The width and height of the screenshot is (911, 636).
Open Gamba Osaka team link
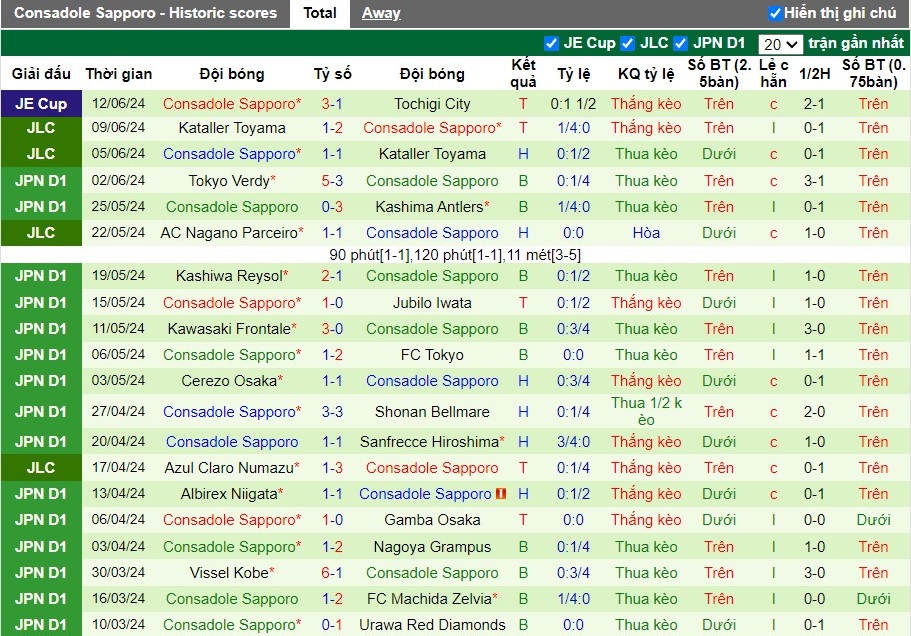pyautogui.click(x=432, y=520)
